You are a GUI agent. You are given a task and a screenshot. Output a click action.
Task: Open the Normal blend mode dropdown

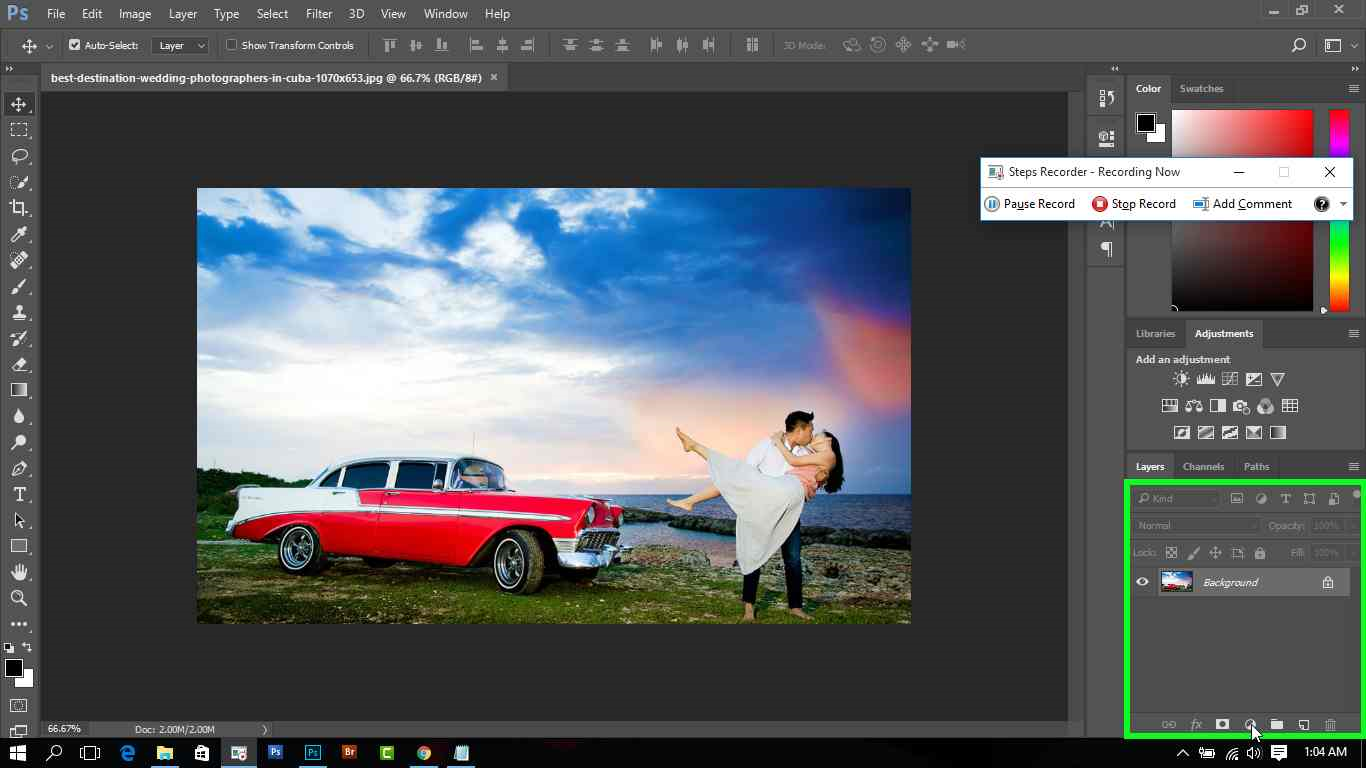1196,525
